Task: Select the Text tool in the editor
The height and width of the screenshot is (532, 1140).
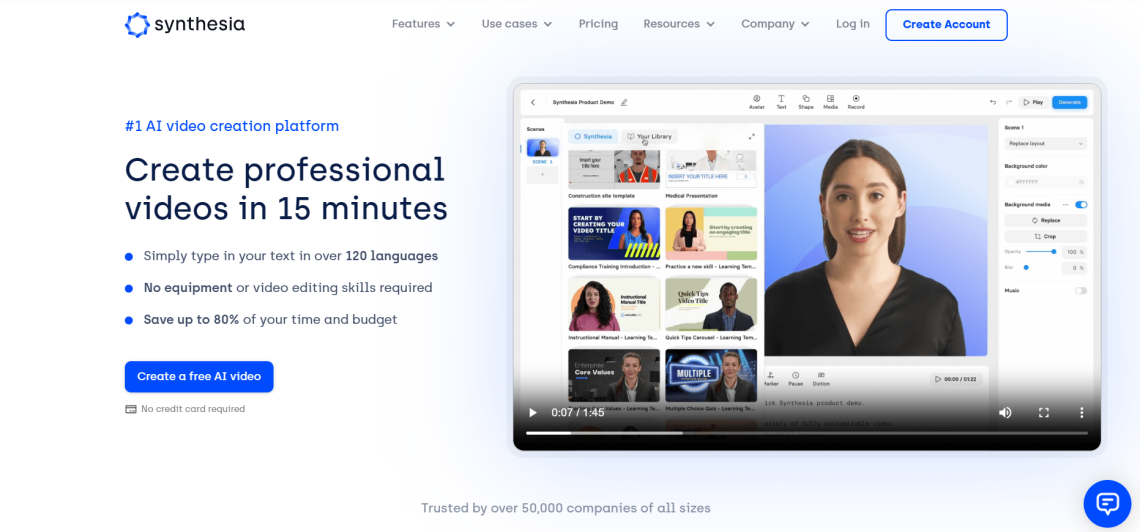Action: point(782,102)
